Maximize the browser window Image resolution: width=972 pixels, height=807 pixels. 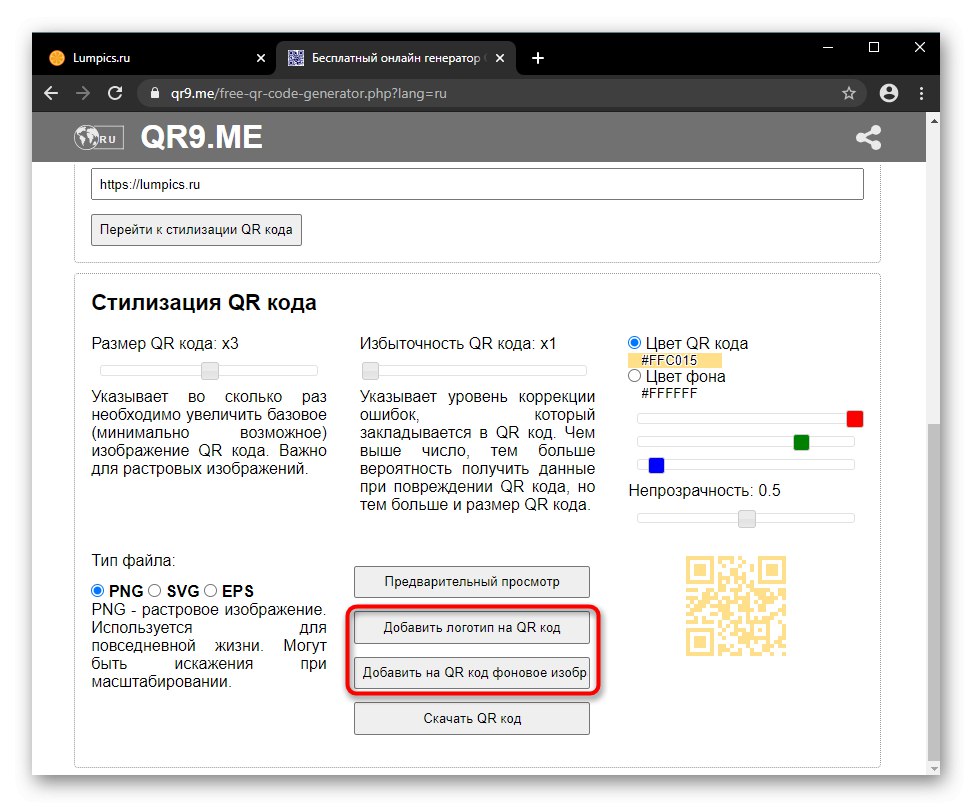click(x=874, y=47)
